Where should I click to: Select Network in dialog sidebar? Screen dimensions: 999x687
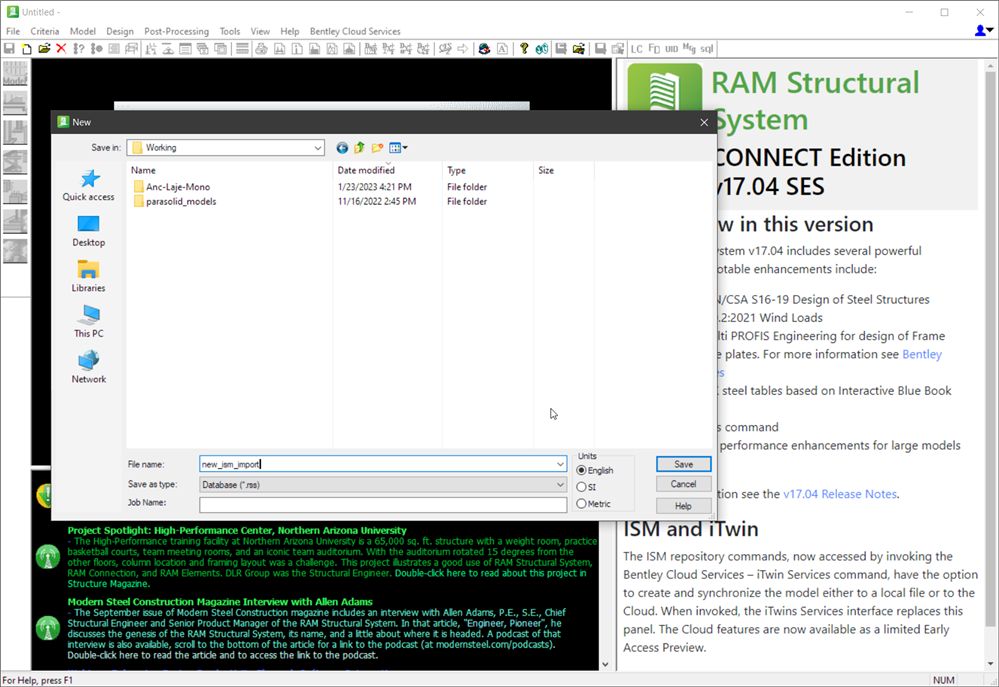coord(89,368)
